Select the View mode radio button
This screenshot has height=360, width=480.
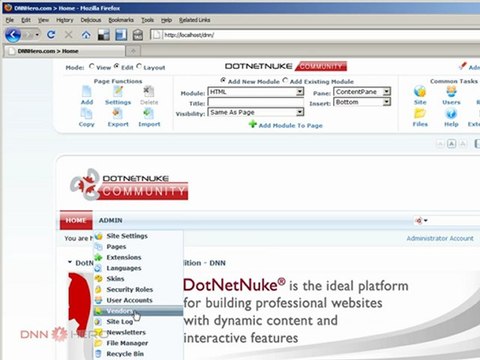coord(92,66)
